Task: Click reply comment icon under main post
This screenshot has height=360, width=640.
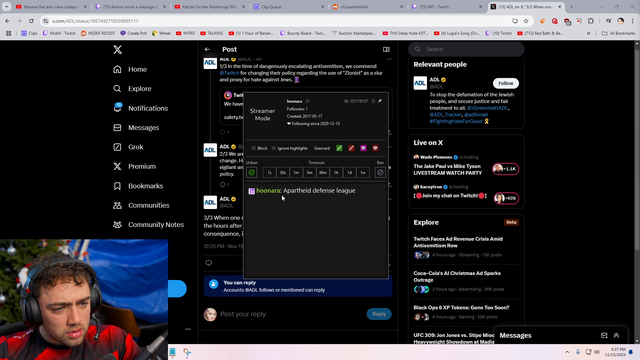Action: (209, 263)
